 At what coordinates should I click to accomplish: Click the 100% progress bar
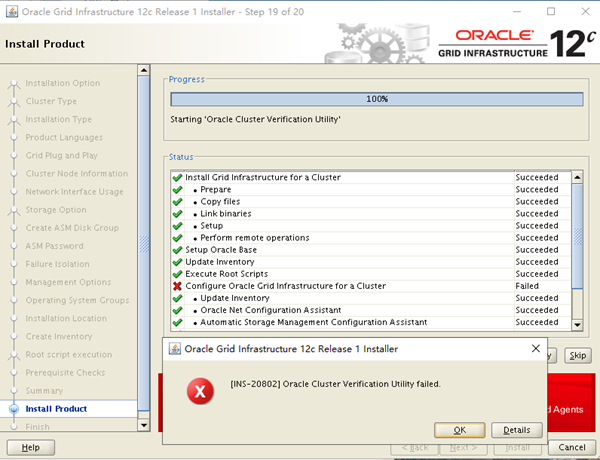377,99
